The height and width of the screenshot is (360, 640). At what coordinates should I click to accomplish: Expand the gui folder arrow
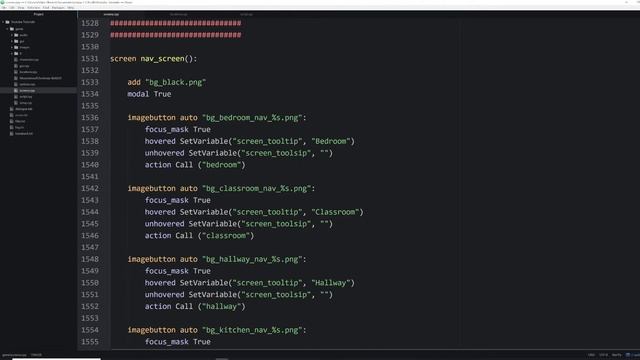(x=12, y=41)
